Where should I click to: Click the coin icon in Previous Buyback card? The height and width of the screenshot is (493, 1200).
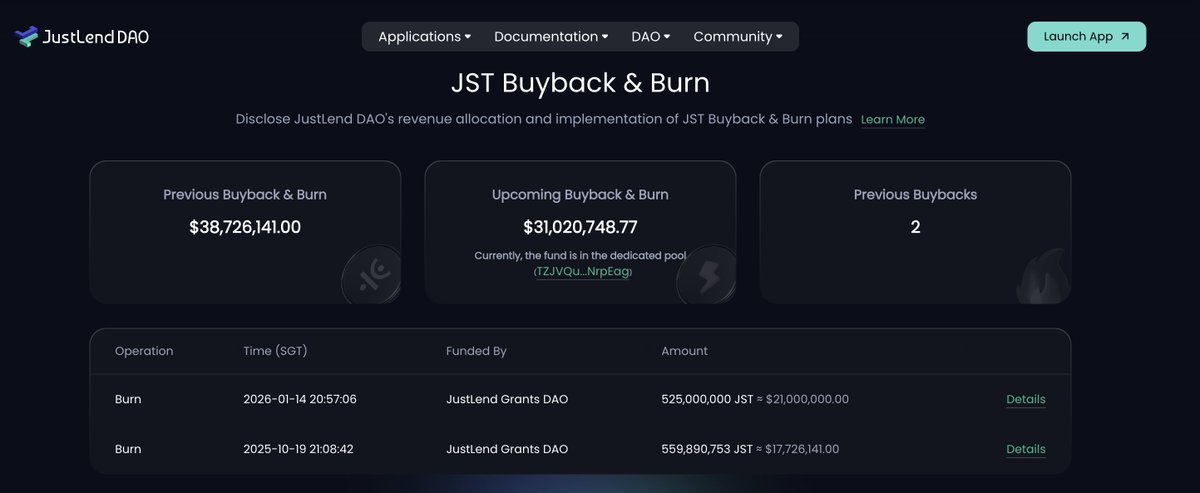coord(371,273)
